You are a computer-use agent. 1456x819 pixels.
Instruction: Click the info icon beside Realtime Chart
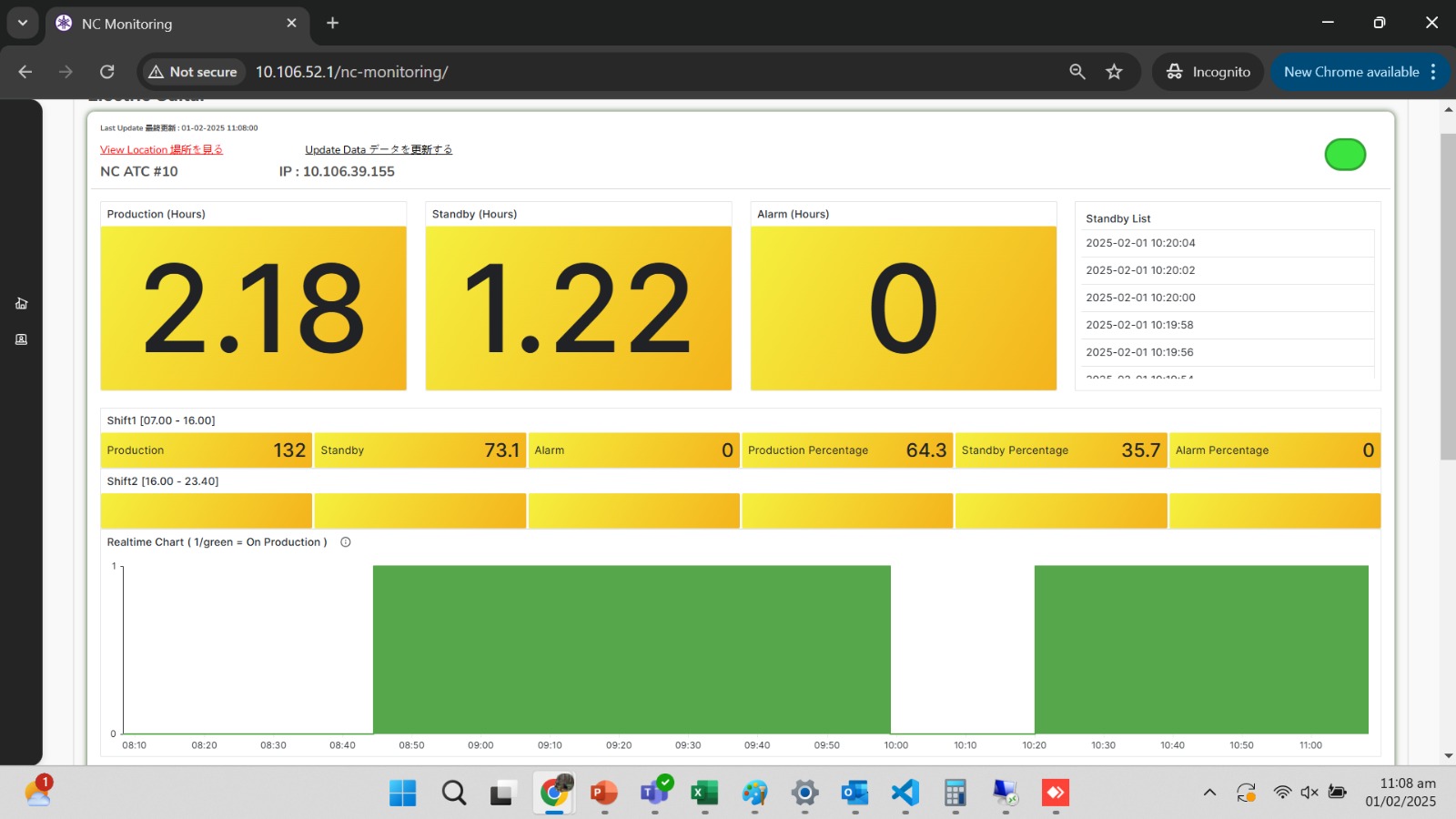(346, 542)
